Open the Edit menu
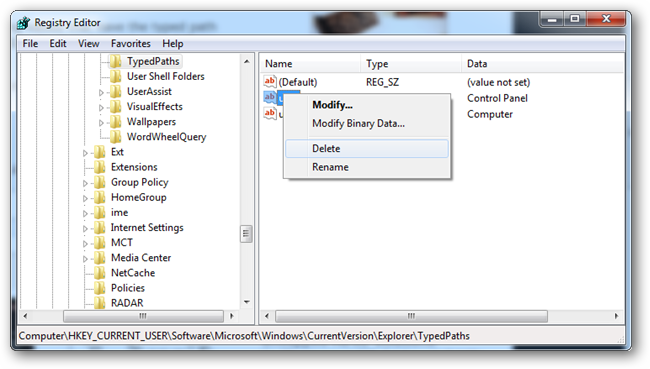The height and width of the screenshot is (369, 650). [58, 44]
